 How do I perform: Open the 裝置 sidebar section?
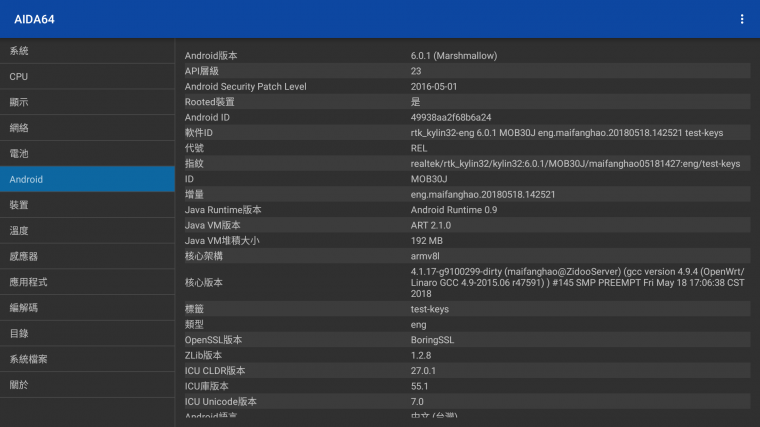point(87,205)
